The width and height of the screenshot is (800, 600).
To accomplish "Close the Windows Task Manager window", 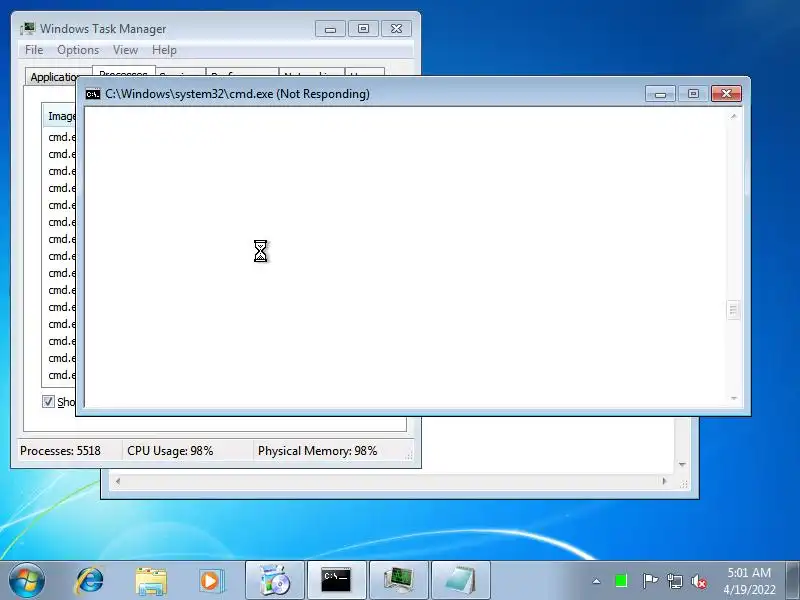I will 396,29.
